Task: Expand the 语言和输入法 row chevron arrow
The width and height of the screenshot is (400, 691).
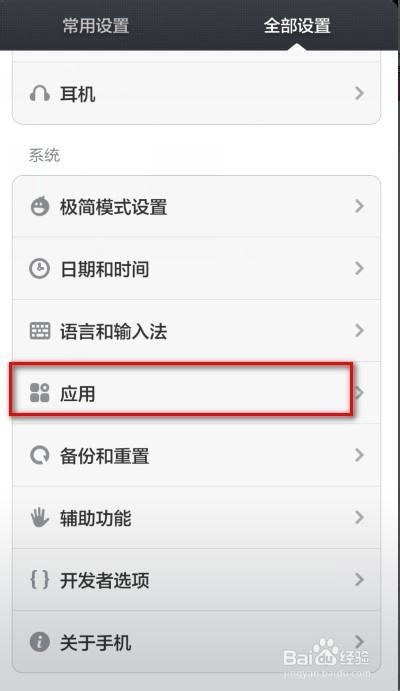Action: pyautogui.click(x=359, y=330)
